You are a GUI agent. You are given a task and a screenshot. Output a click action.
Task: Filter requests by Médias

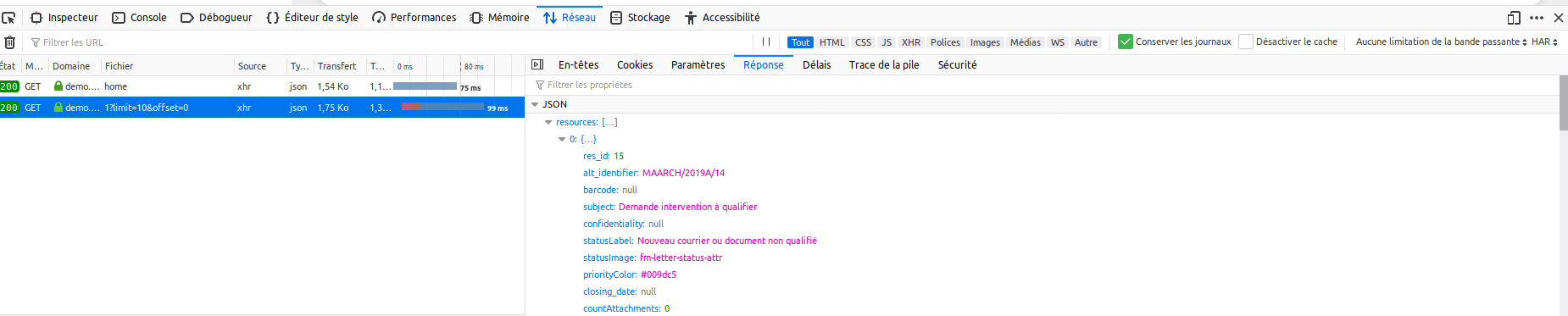pyautogui.click(x=1026, y=42)
